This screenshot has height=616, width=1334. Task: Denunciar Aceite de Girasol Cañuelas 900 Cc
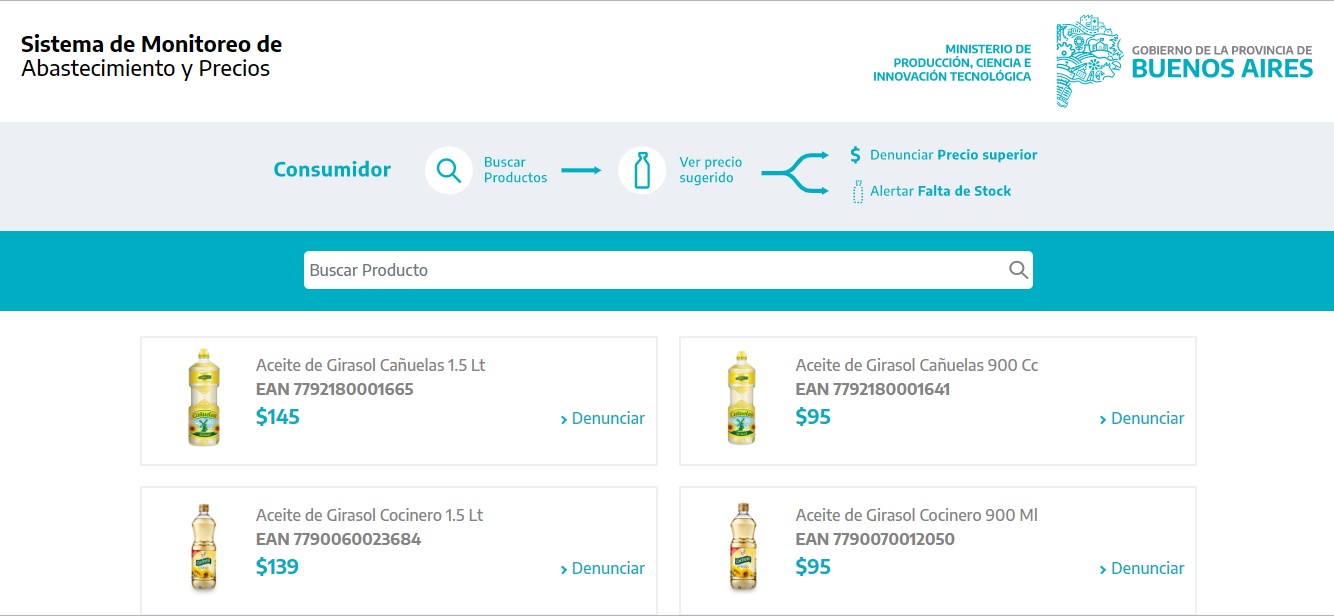[x=1142, y=418]
